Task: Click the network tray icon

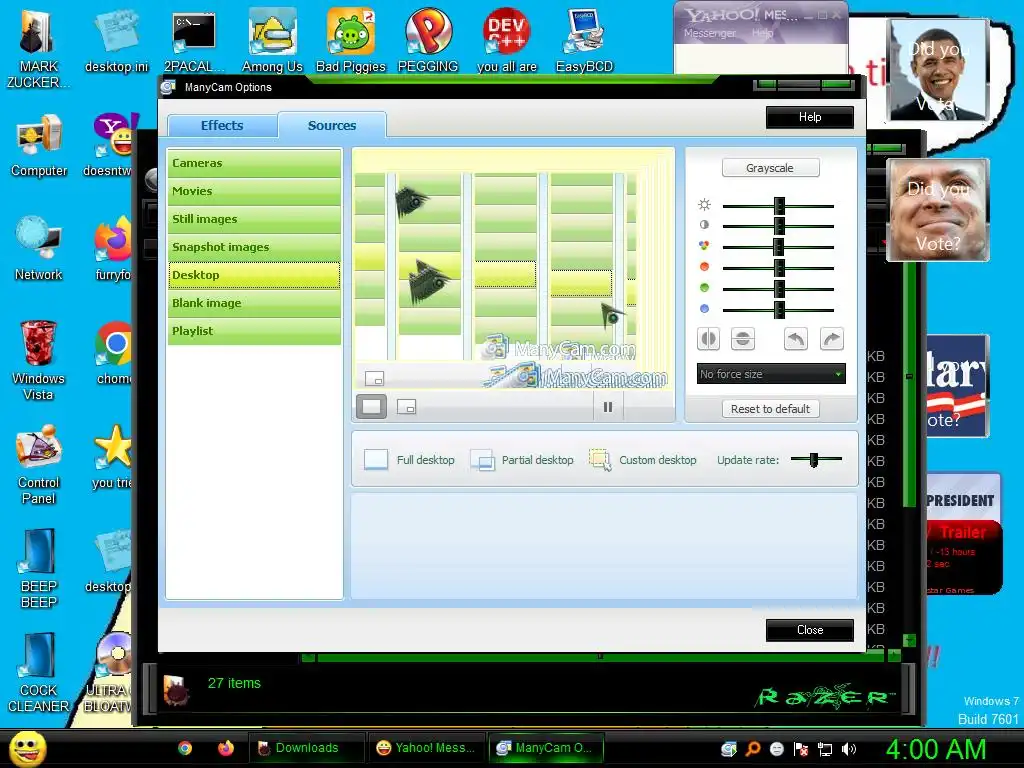Action: pyautogui.click(x=825, y=749)
